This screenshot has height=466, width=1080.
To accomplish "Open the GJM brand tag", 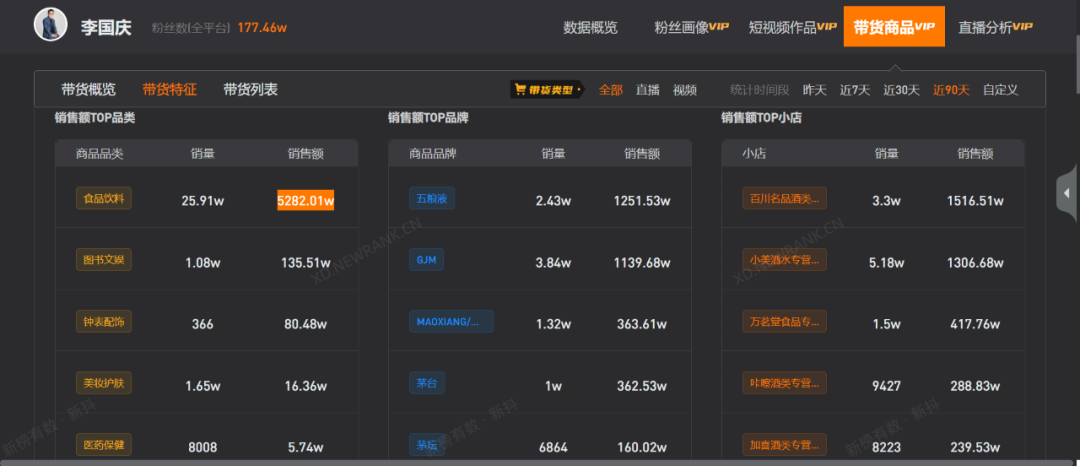I will click(x=426, y=260).
